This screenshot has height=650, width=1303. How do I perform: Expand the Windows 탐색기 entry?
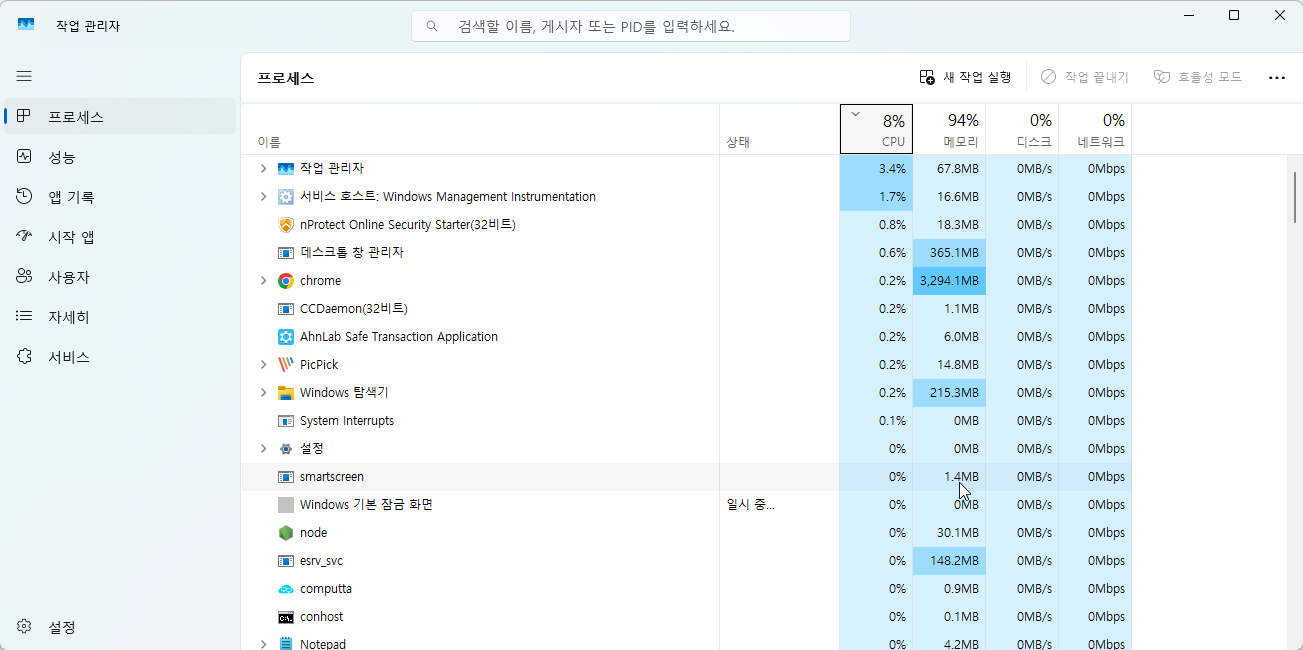pos(262,392)
